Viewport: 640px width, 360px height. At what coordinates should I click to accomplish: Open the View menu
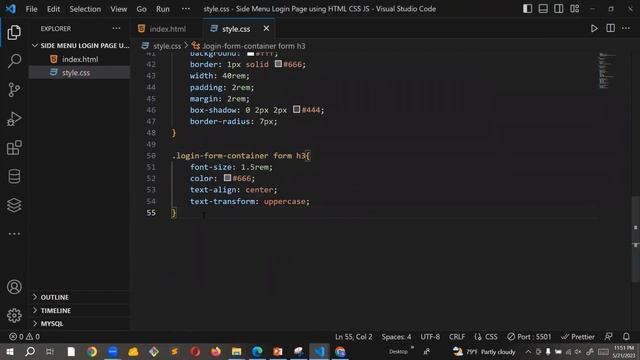coord(118,9)
